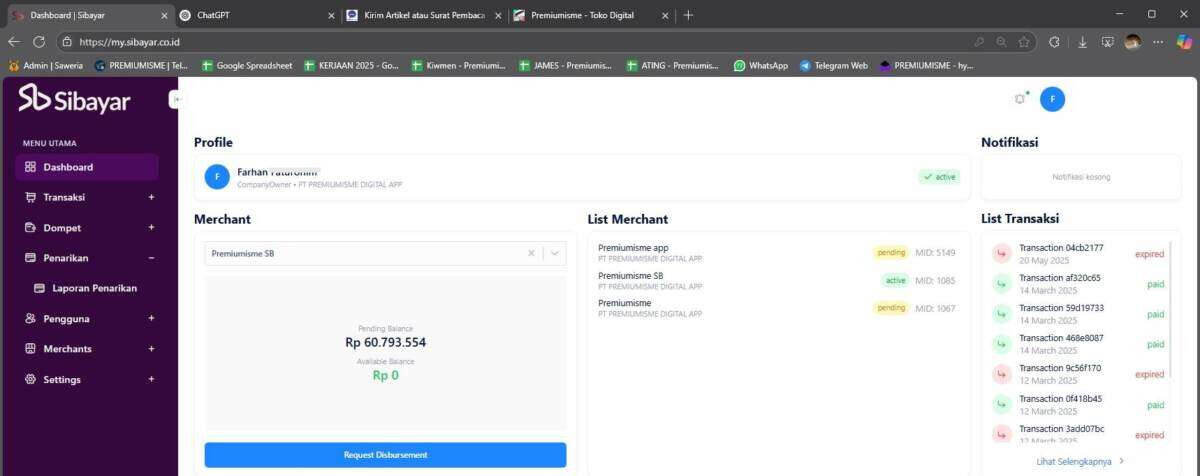
Task: View site info lock icon in address bar
Action: [x=67, y=42]
